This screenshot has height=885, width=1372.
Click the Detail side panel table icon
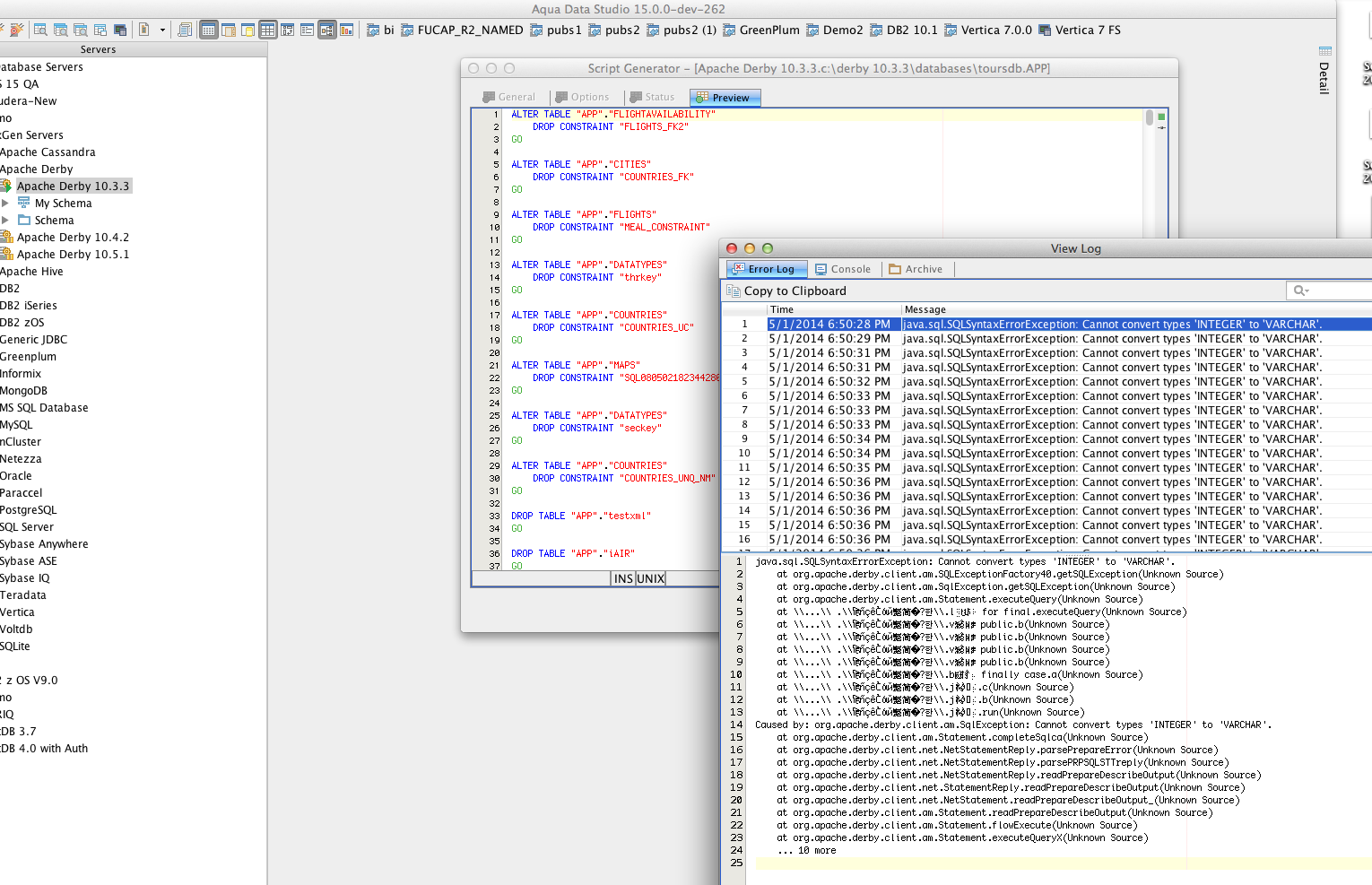tap(1325, 51)
